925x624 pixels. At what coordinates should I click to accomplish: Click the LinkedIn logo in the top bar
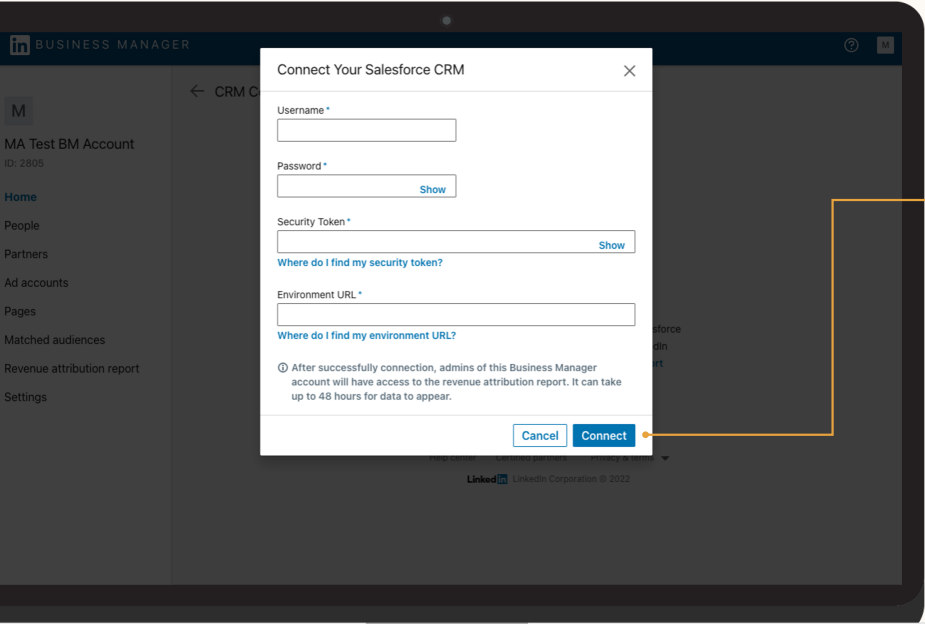(x=17, y=44)
